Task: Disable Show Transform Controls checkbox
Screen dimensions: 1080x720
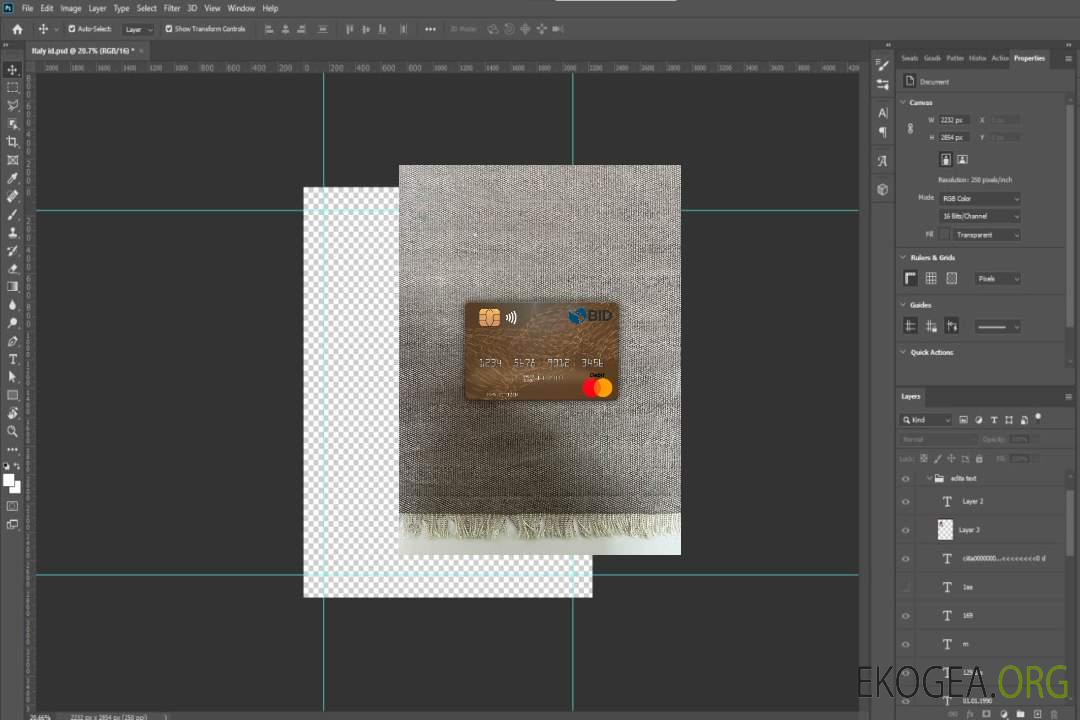Action: point(169,29)
